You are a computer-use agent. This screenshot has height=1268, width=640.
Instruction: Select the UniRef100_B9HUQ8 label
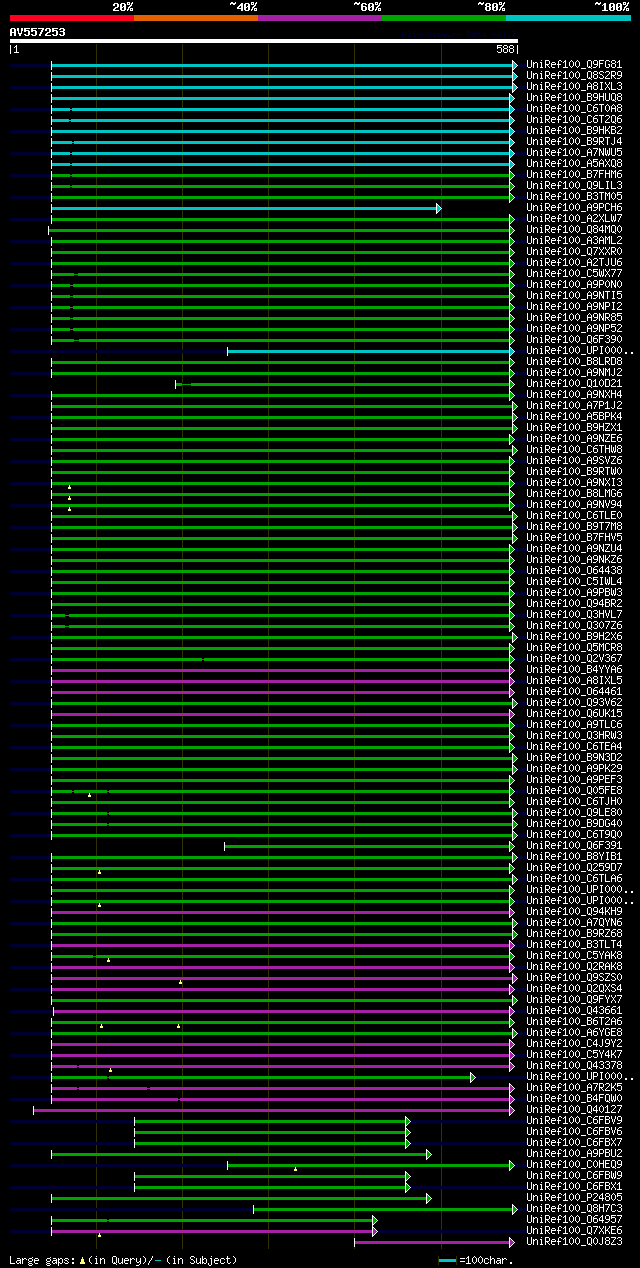tap(574, 97)
